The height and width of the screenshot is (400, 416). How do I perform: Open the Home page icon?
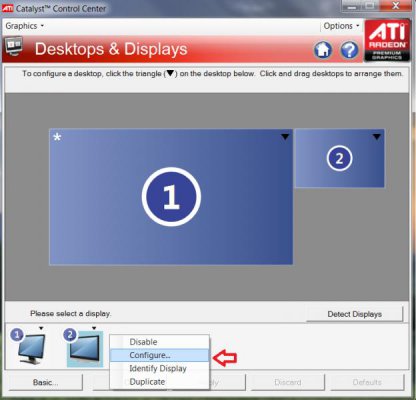(x=323, y=50)
